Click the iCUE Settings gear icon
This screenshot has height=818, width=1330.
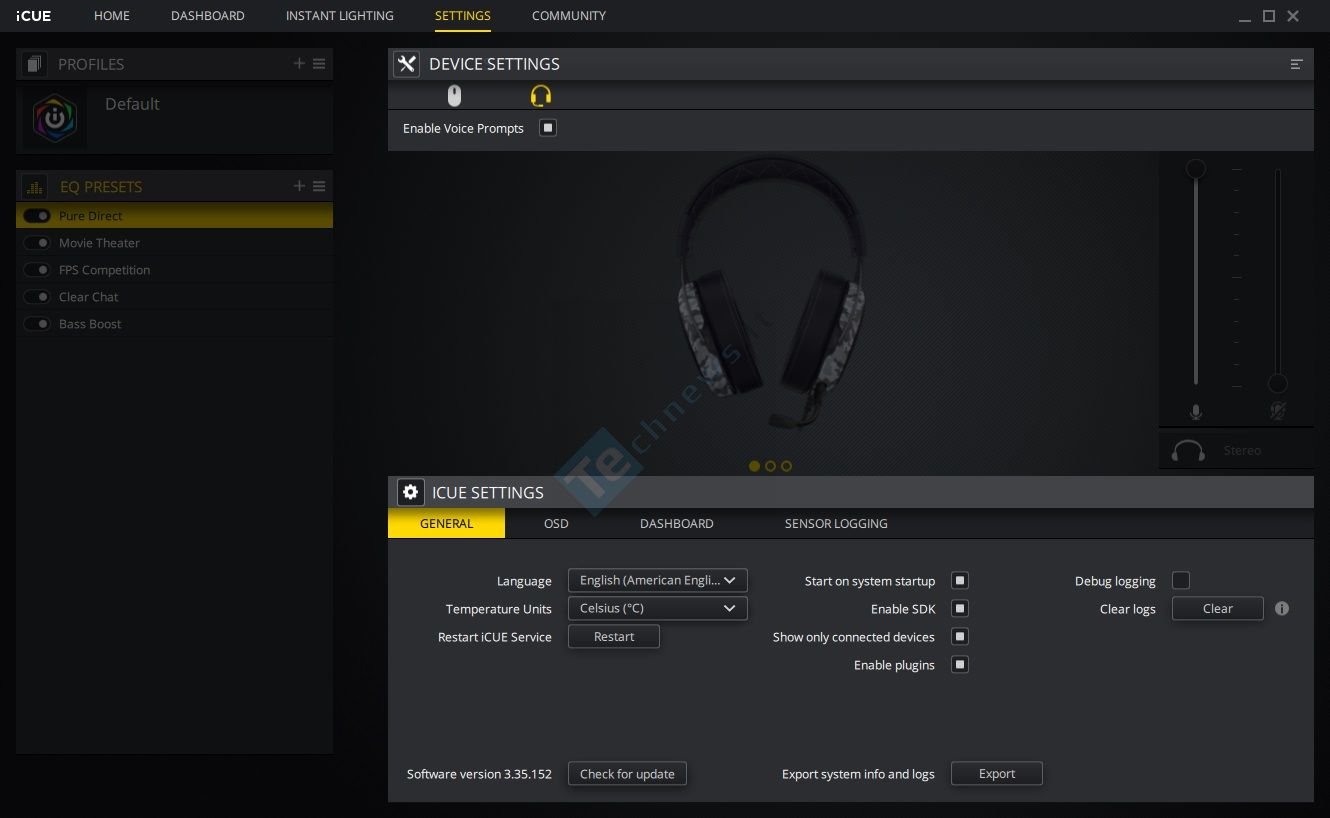click(410, 492)
